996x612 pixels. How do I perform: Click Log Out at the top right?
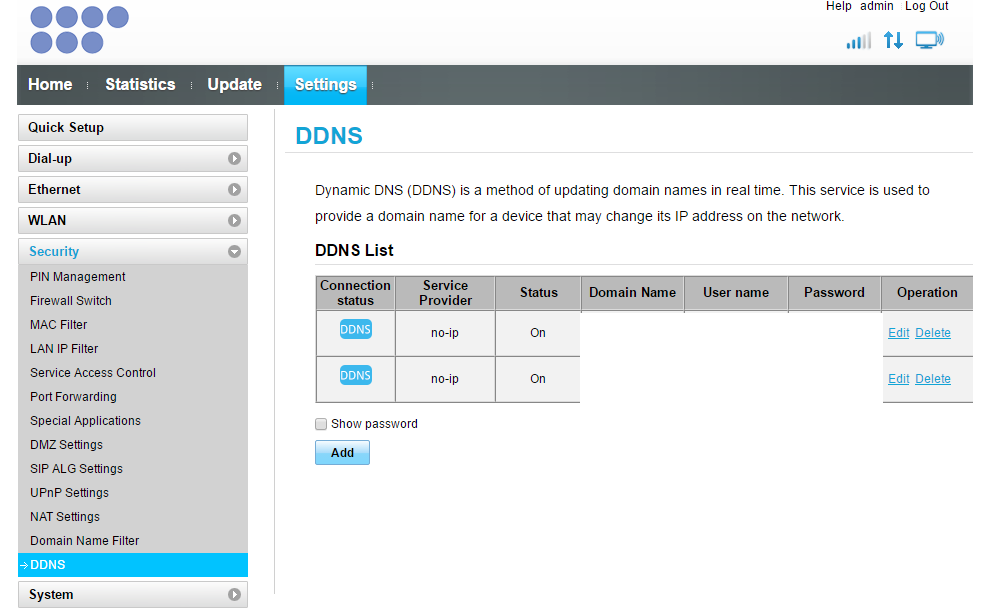(926, 6)
